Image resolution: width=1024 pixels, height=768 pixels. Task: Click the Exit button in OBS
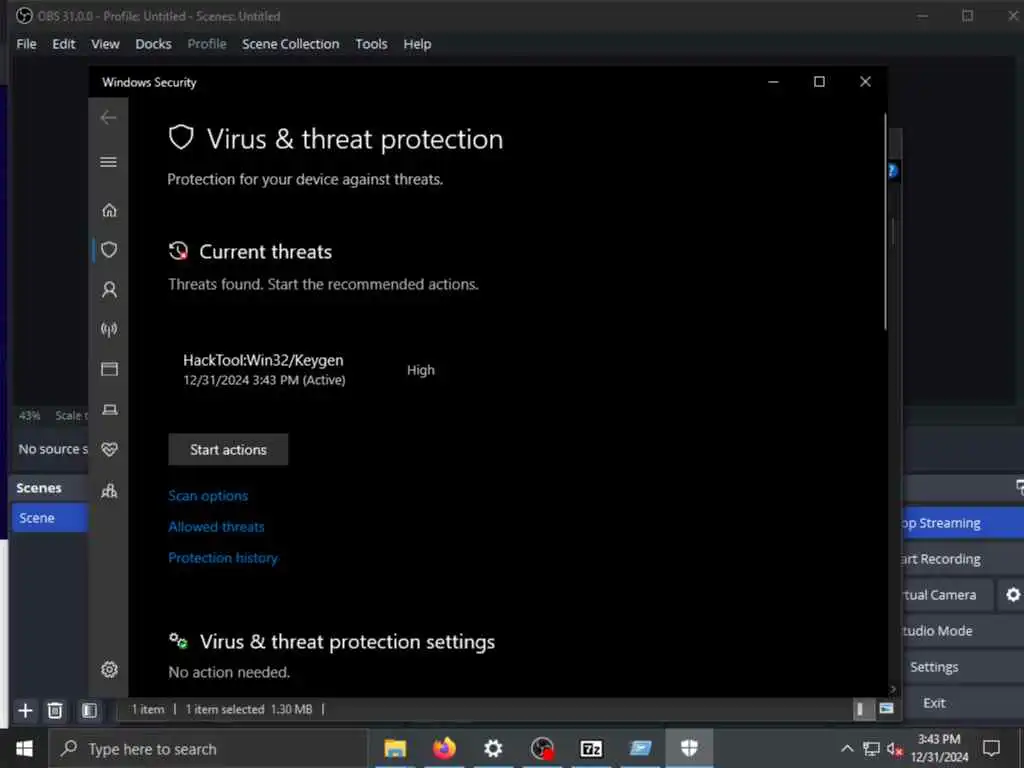tap(963, 703)
